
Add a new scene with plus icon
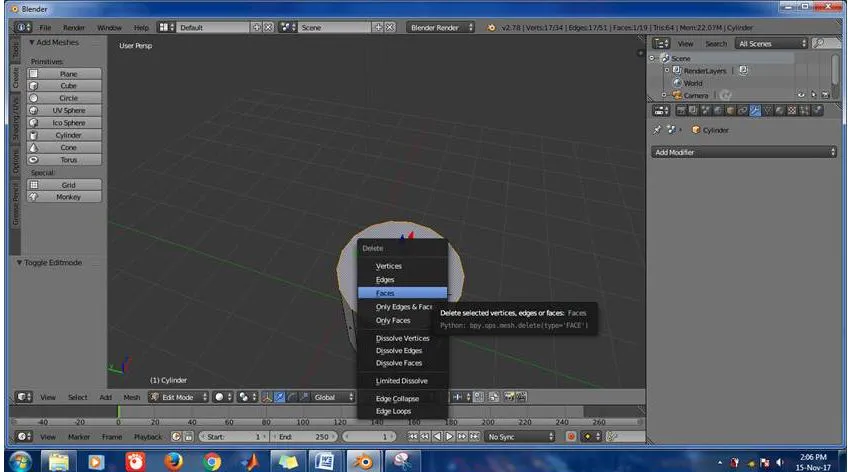tap(378, 27)
